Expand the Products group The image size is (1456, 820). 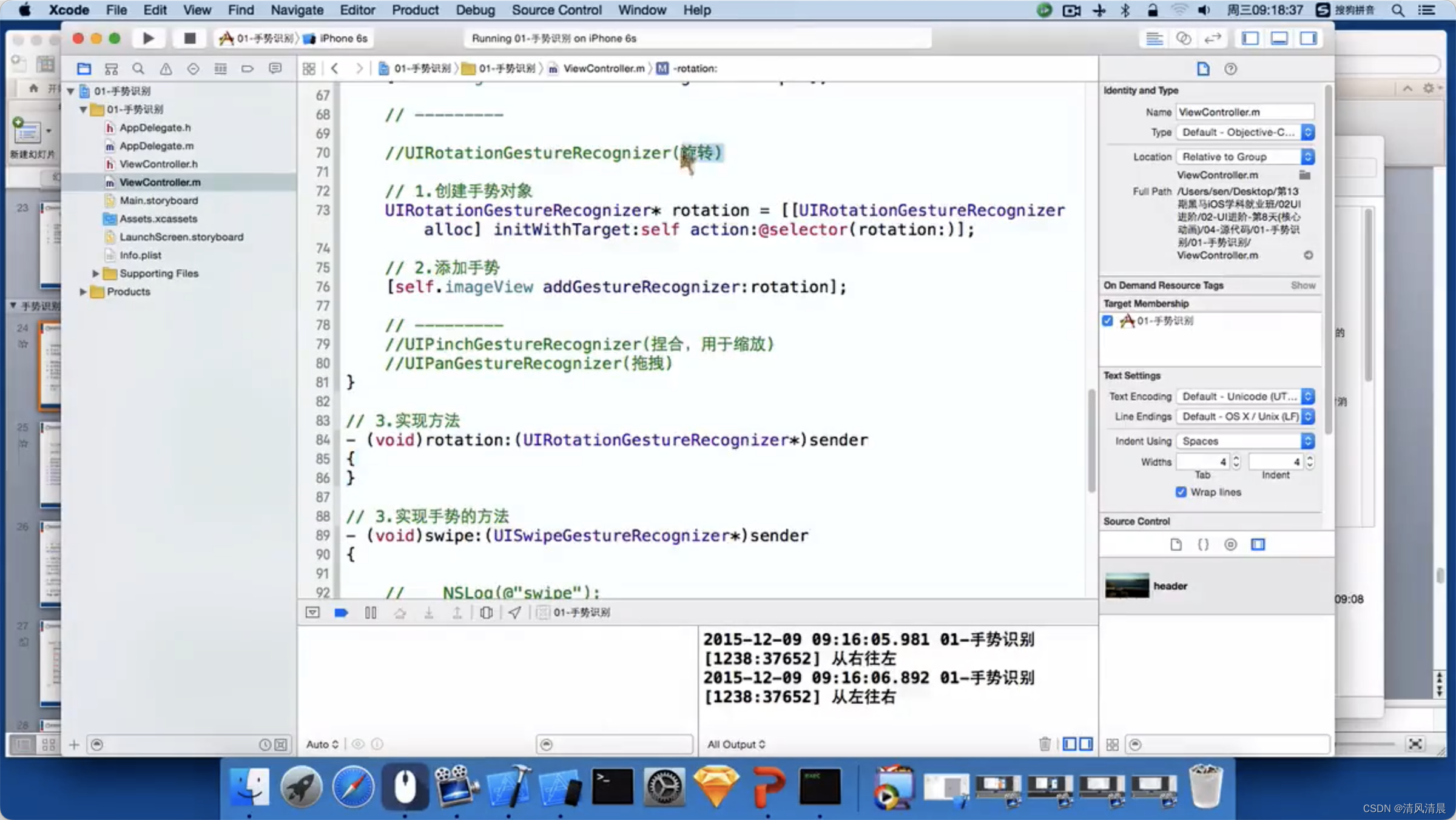[x=83, y=292]
